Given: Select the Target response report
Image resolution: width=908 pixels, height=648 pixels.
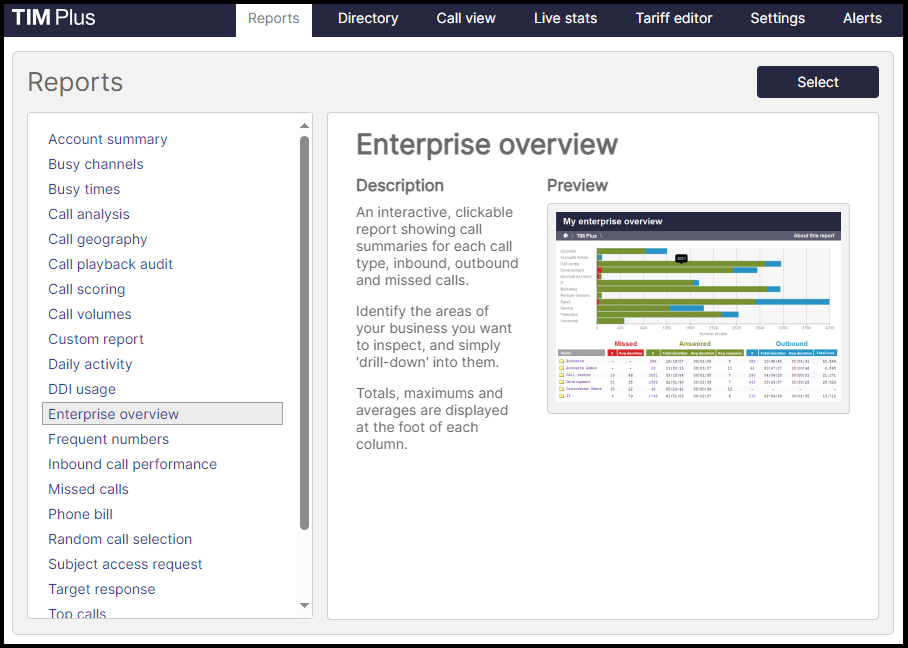Looking at the screenshot, I should [101, 589].
